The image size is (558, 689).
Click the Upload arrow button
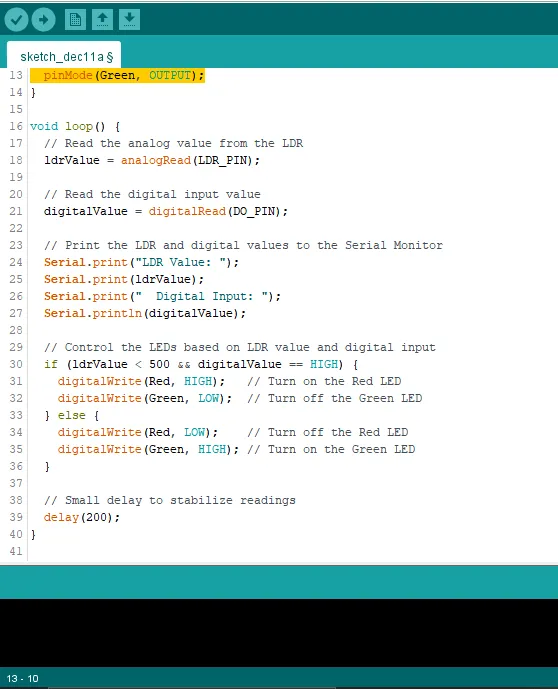[43, 19]
